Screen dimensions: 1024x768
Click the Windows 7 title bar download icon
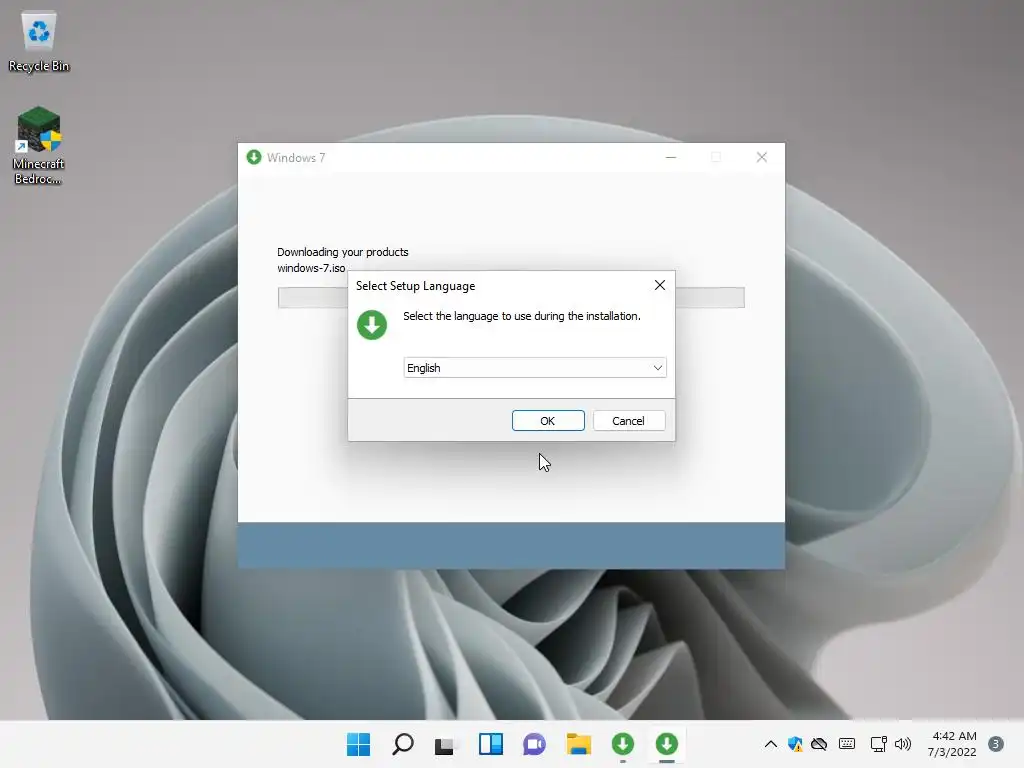click(x=254, y=157)
